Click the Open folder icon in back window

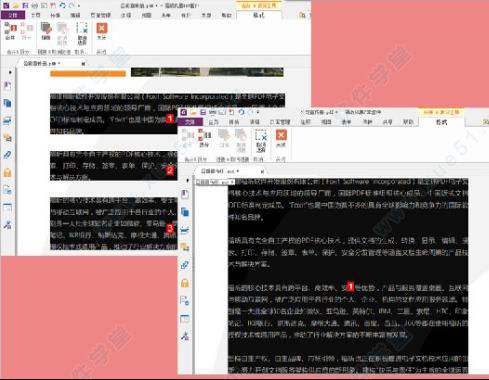(x=16, y=6)
